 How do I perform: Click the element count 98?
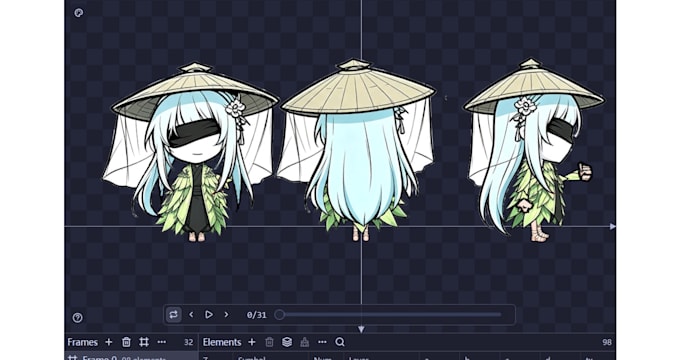click(607, 342)
